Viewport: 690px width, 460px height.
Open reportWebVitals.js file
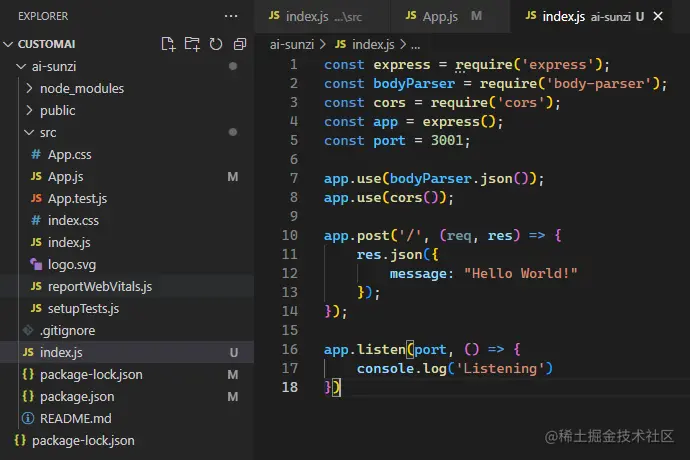[100, 287]
